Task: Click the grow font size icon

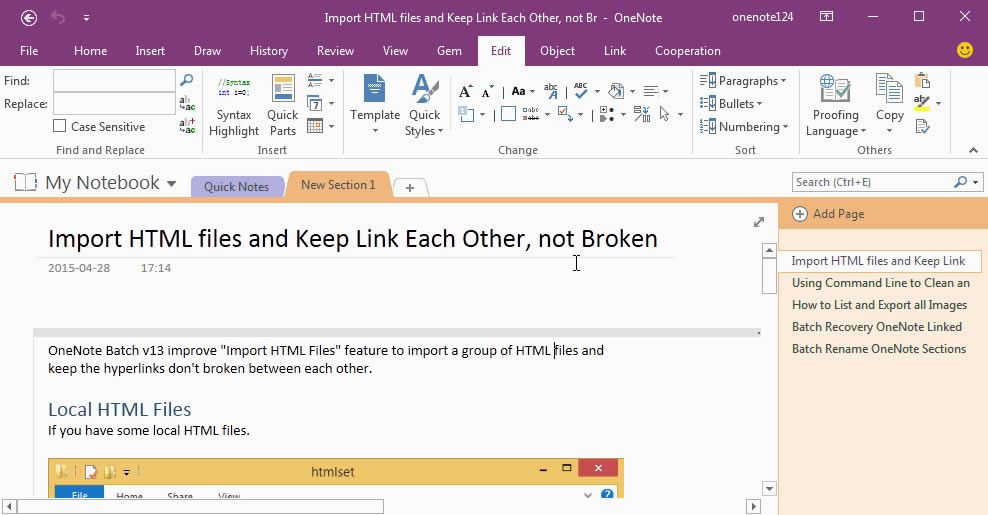Action: 465,91
